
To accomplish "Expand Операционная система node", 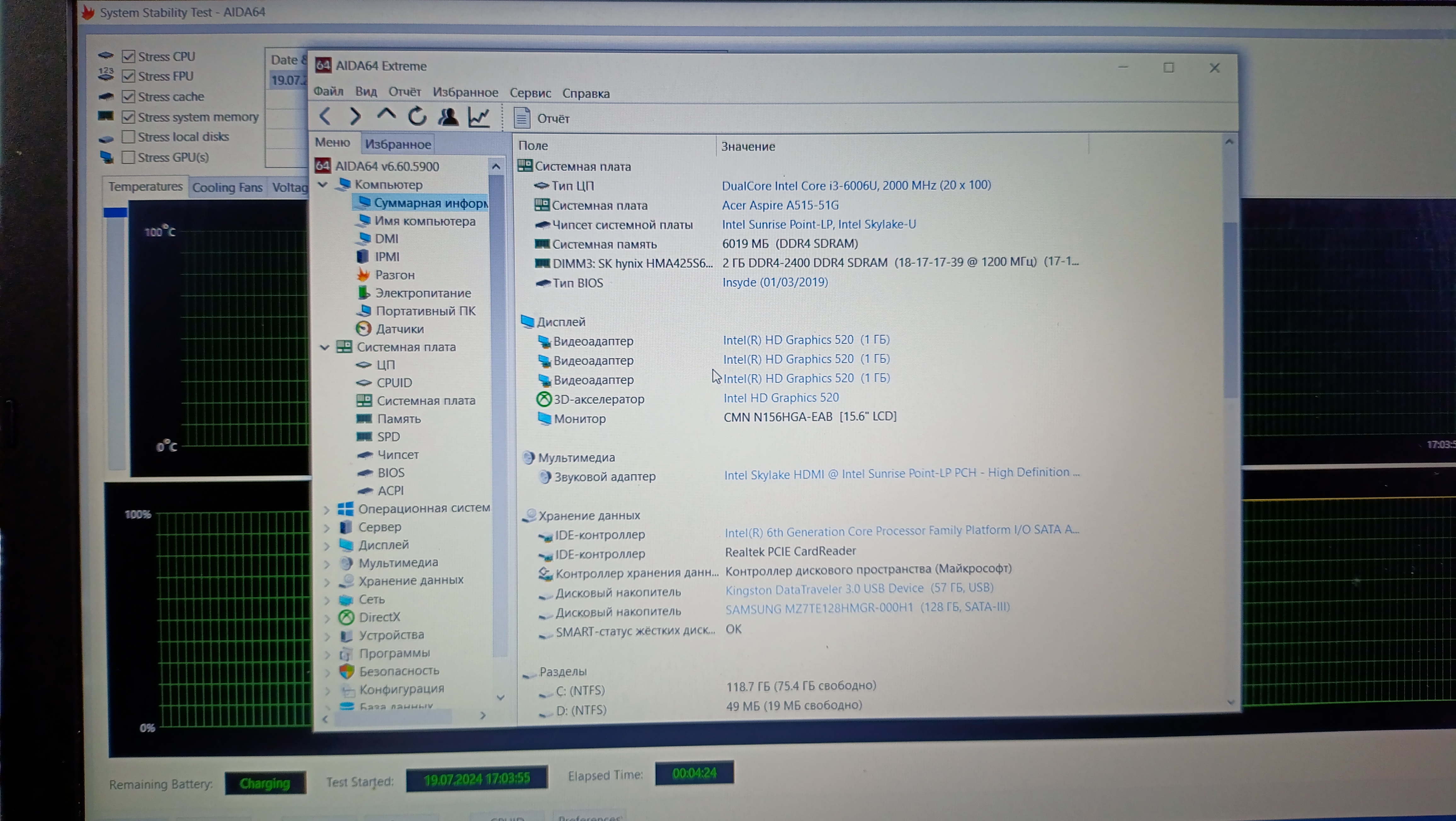I will pos(326,510).
